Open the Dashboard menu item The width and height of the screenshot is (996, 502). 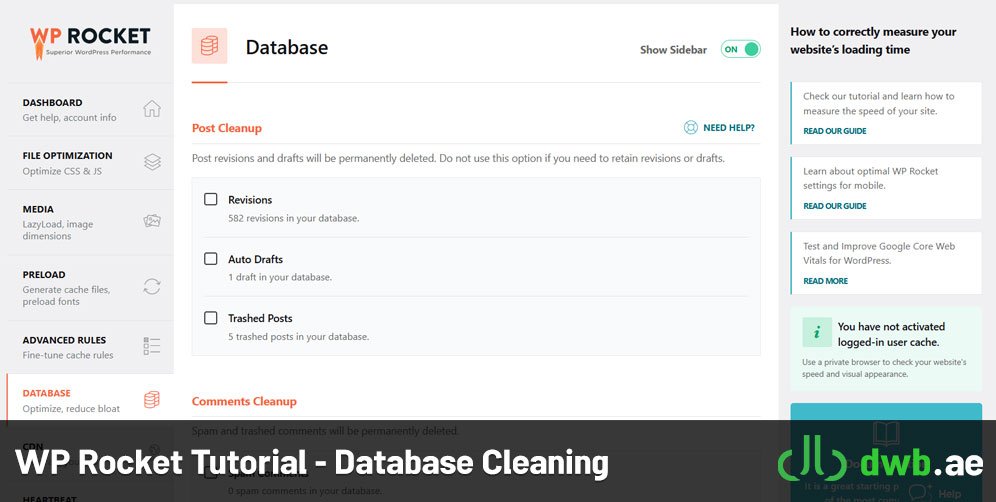point(90,109)
